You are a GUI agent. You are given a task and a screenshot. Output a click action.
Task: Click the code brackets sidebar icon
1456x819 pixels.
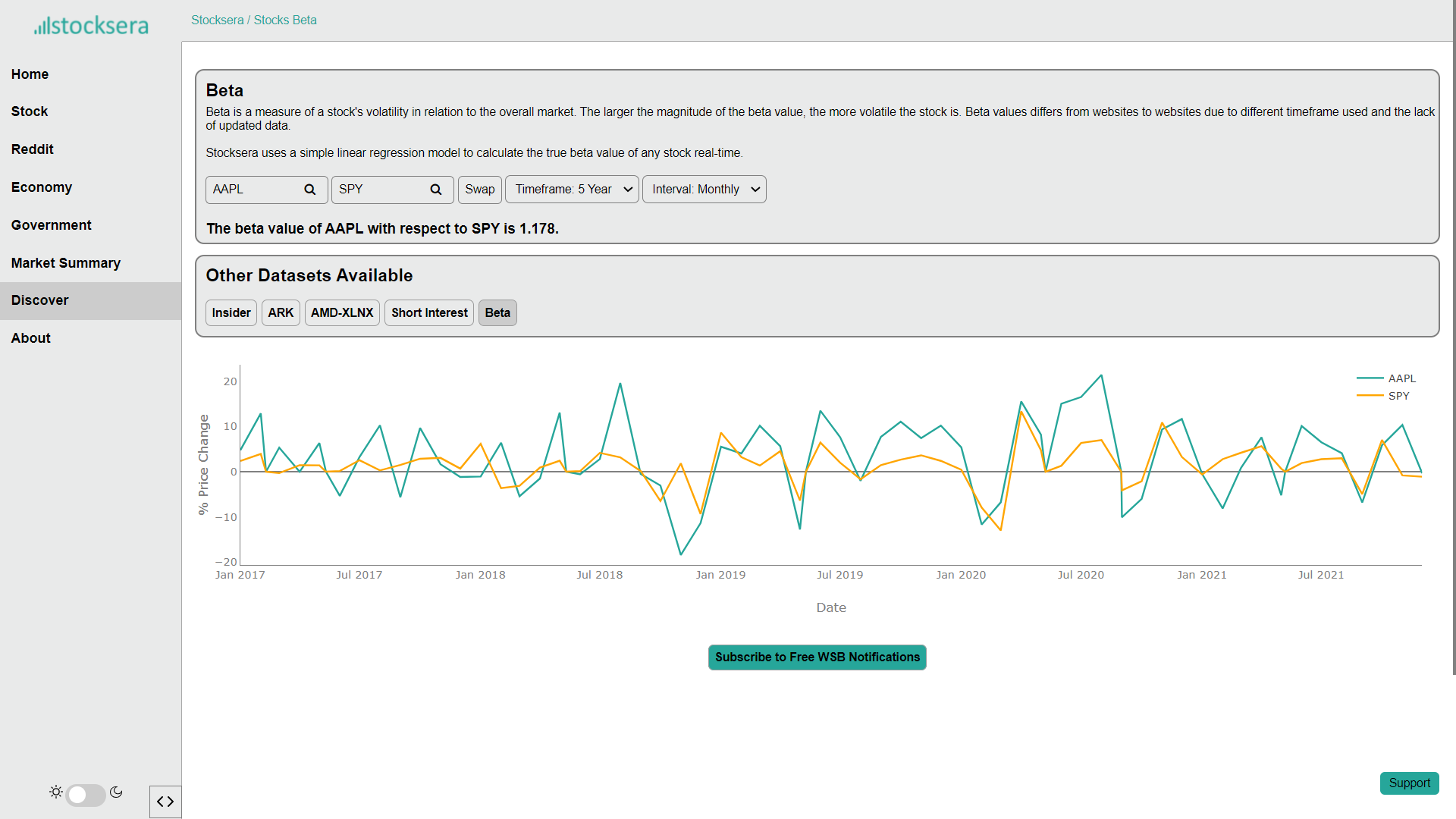165,802
